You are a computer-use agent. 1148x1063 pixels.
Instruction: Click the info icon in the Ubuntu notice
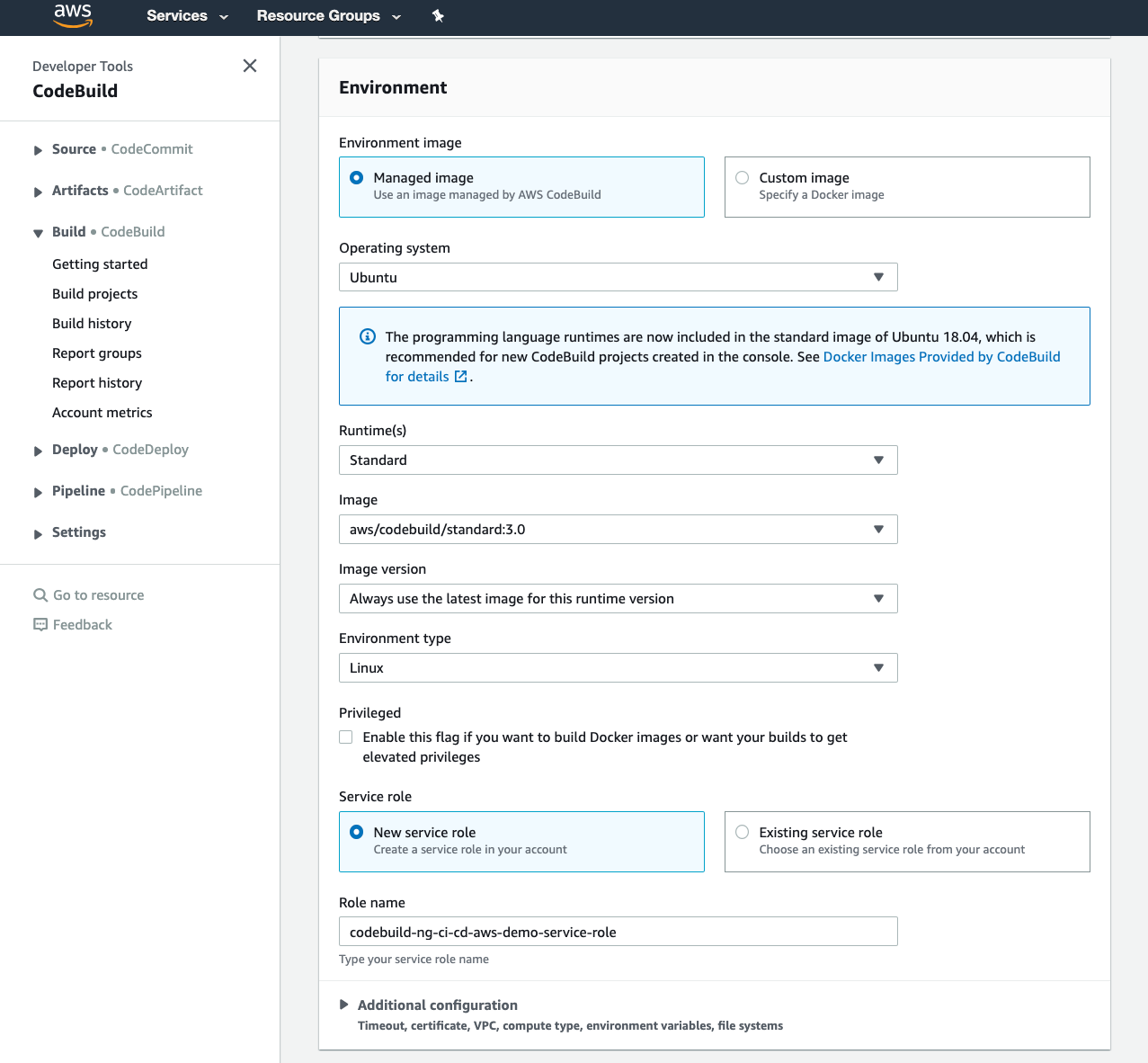tap(368, 336)
